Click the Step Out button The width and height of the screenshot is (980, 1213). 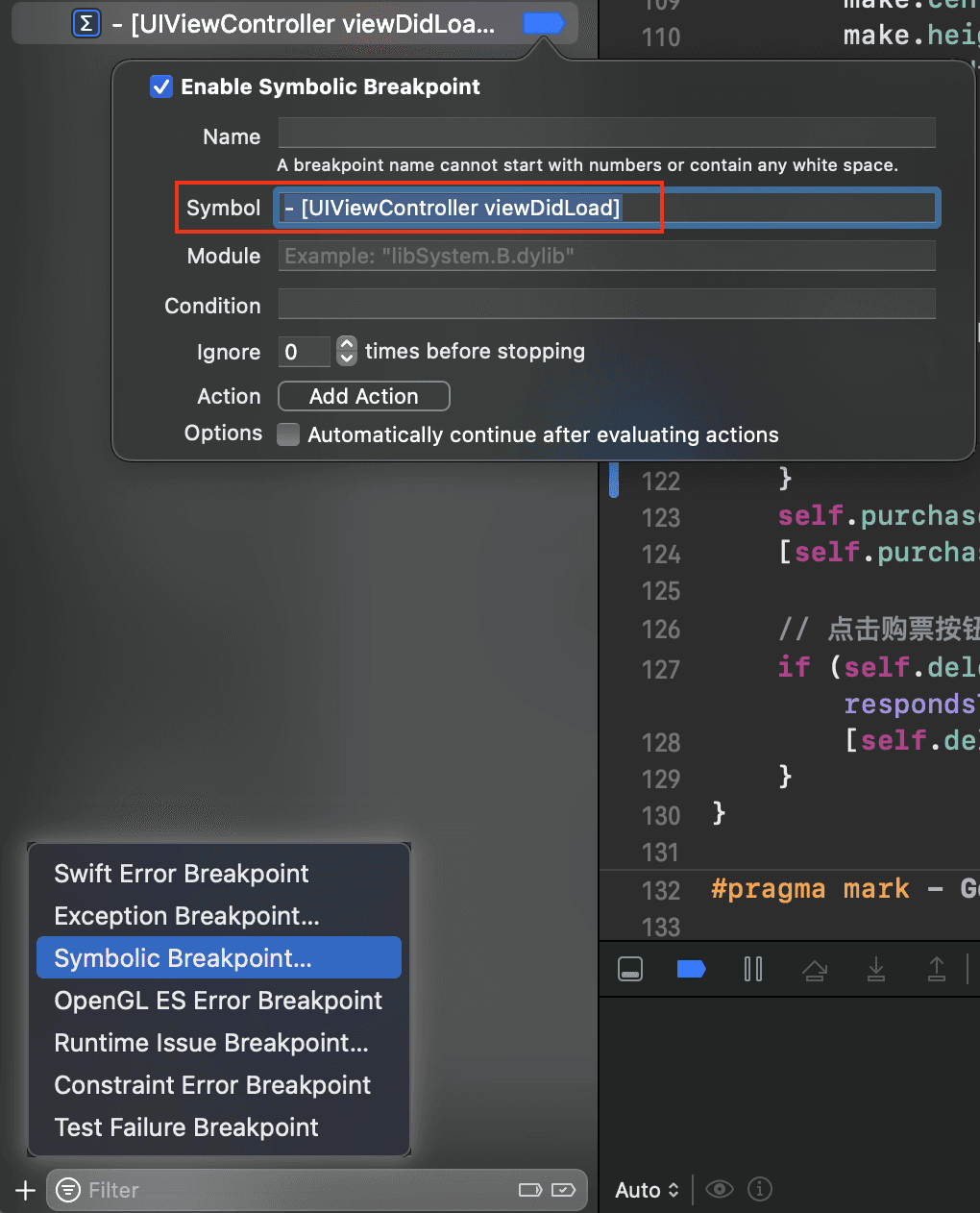coord(937,969)
